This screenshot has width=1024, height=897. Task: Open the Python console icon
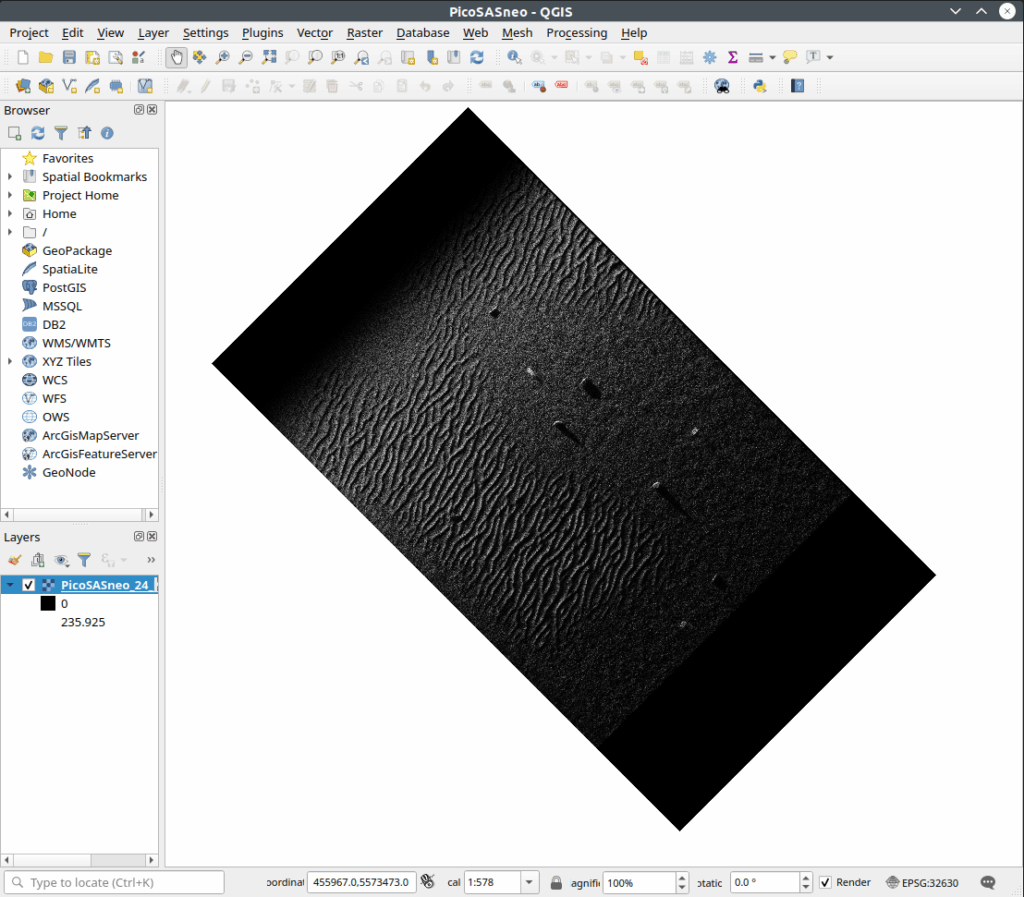click(760, 86)
